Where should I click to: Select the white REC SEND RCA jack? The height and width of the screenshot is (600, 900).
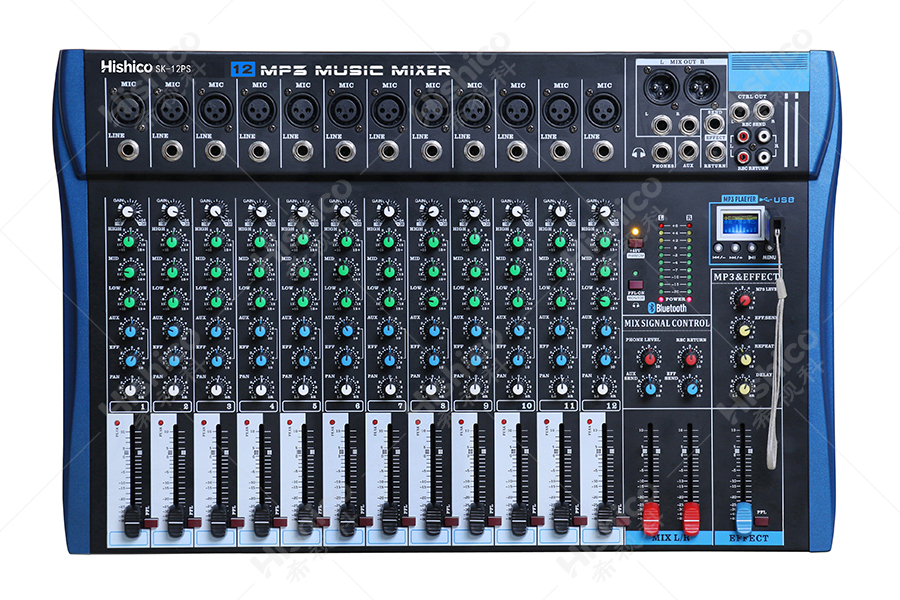[763, 136]
